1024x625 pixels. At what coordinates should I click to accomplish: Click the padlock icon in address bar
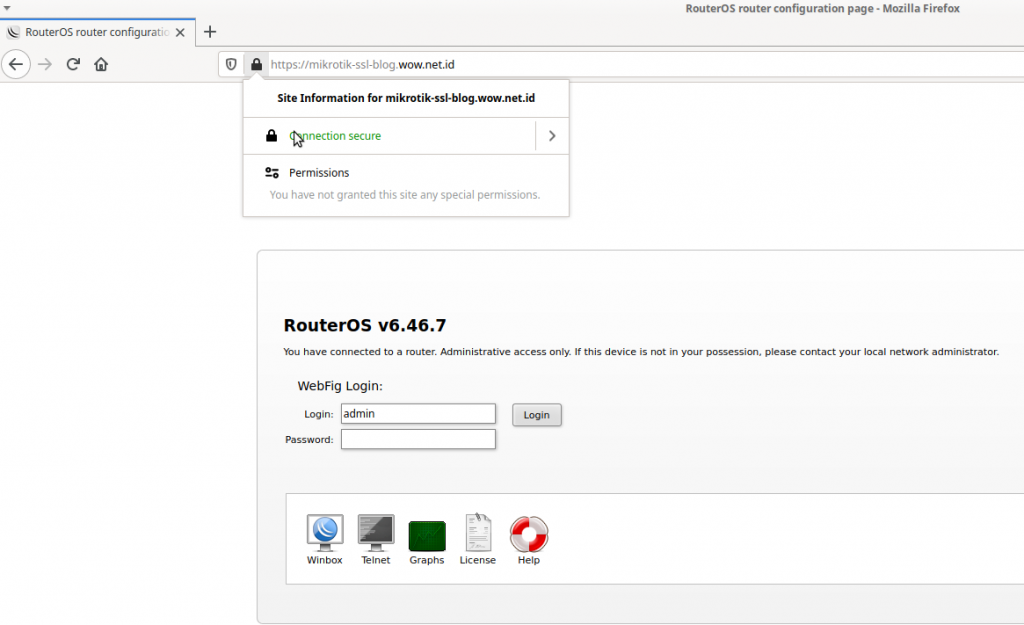tap(257, 64)
